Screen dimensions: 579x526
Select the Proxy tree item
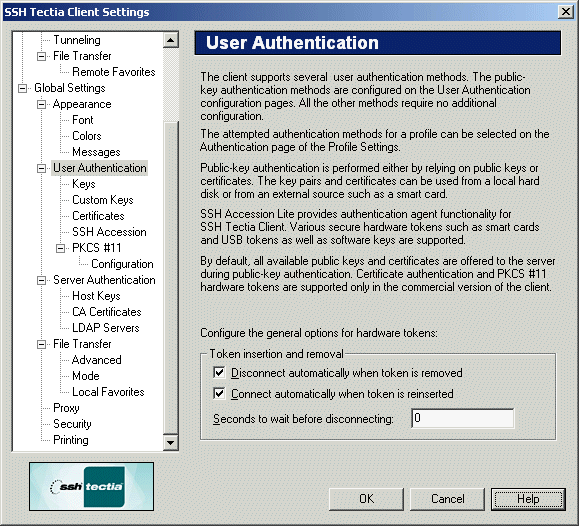click(x=66, y=408)
